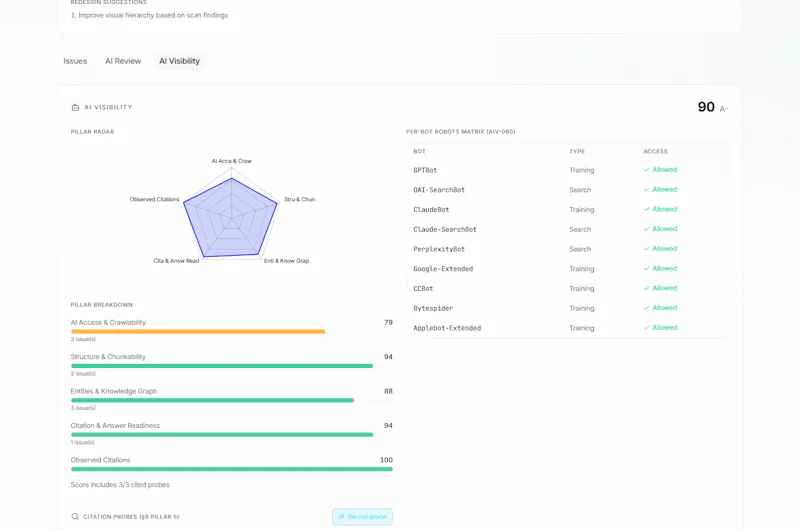Click the Stru & Chun radar label

pos(299,199)
